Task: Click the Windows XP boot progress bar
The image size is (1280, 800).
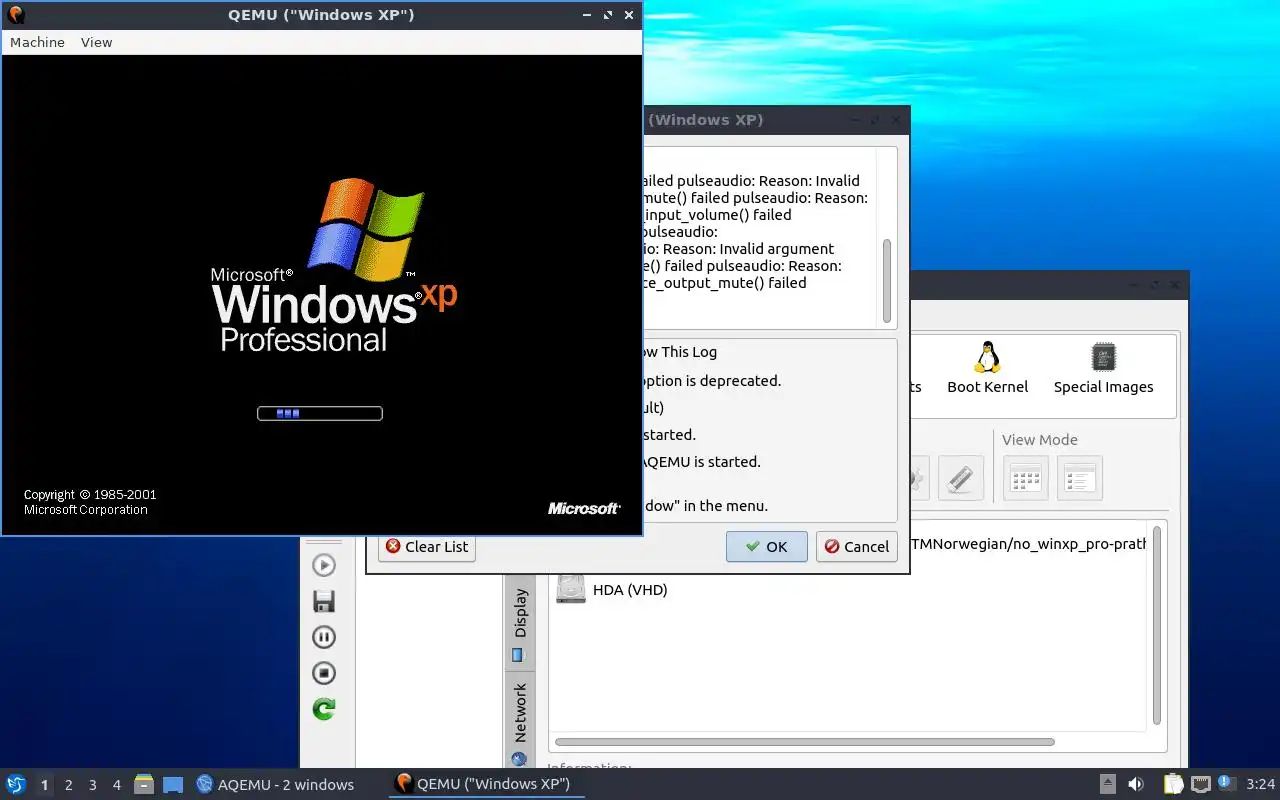Action: tap(320, 413)
